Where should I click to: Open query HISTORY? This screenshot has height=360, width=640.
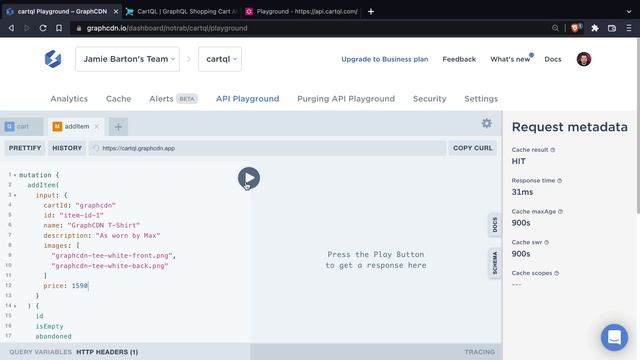pyautogui.click(x=67, y=148)
